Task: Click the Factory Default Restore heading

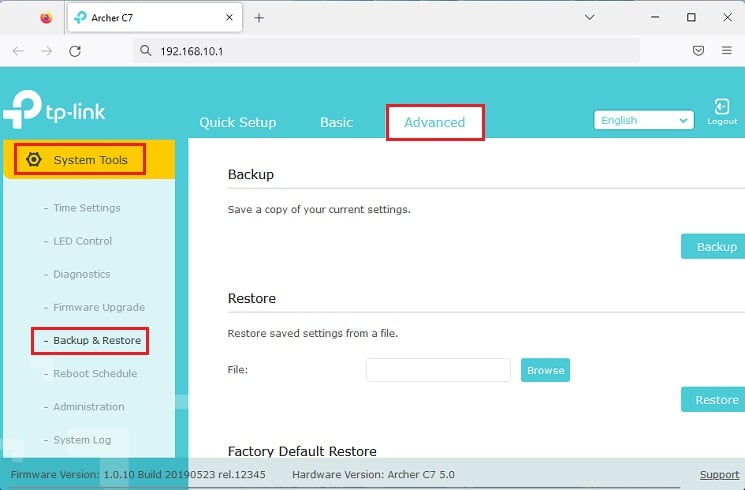Action: [302, 451]
